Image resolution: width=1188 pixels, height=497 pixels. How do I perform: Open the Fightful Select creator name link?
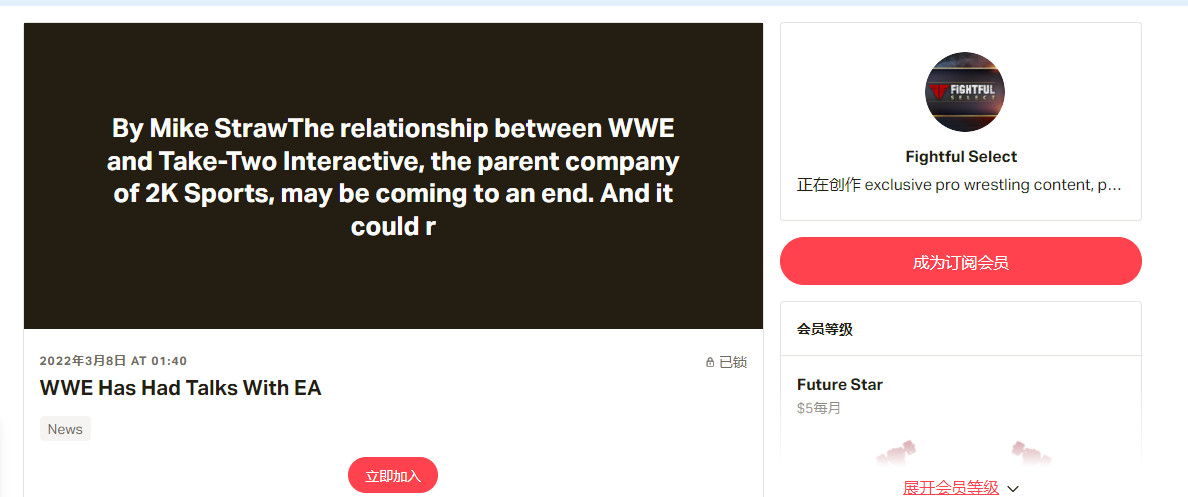click(961, 157)
